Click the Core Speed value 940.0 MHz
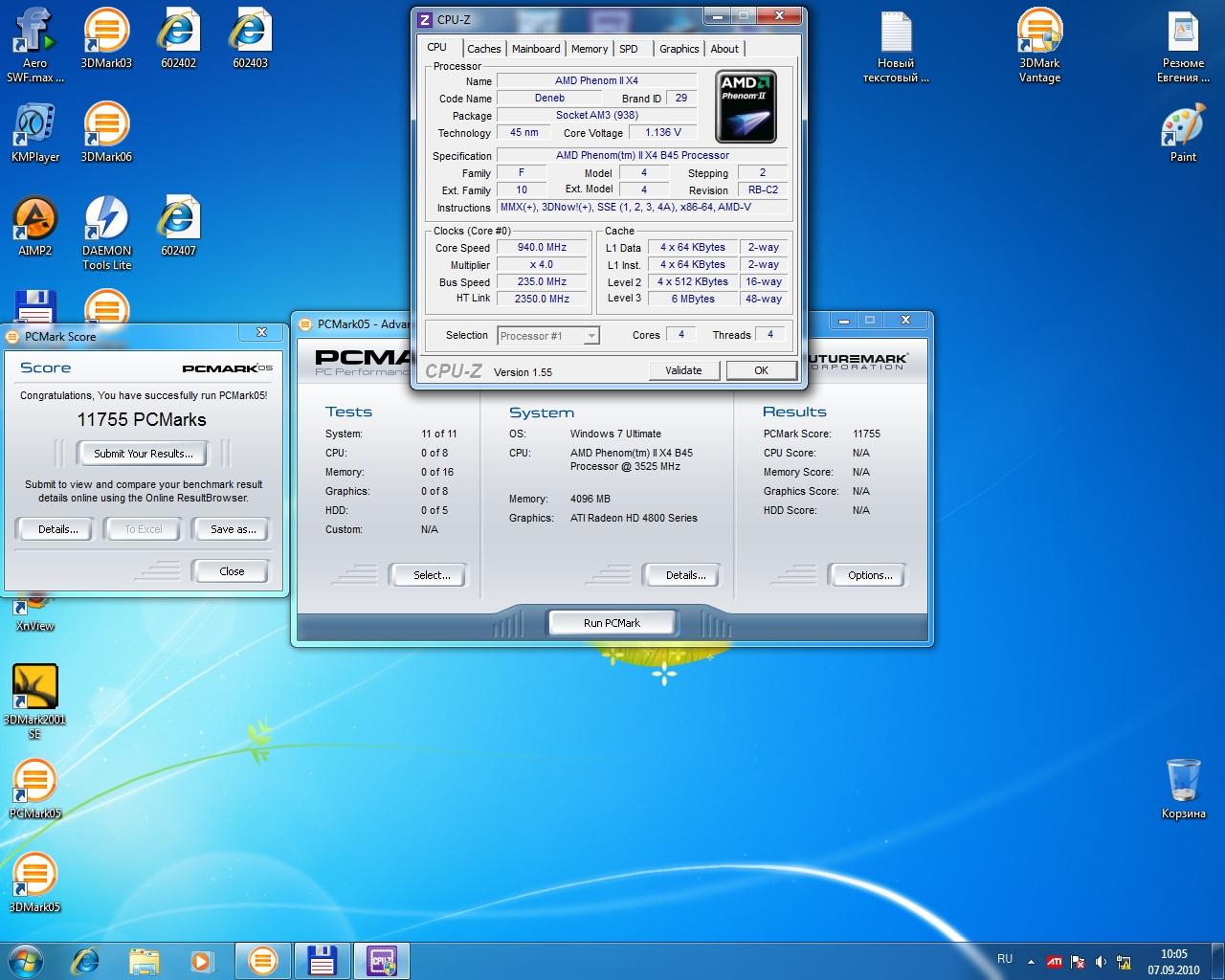1225x980 pixels. pos(542,247)
